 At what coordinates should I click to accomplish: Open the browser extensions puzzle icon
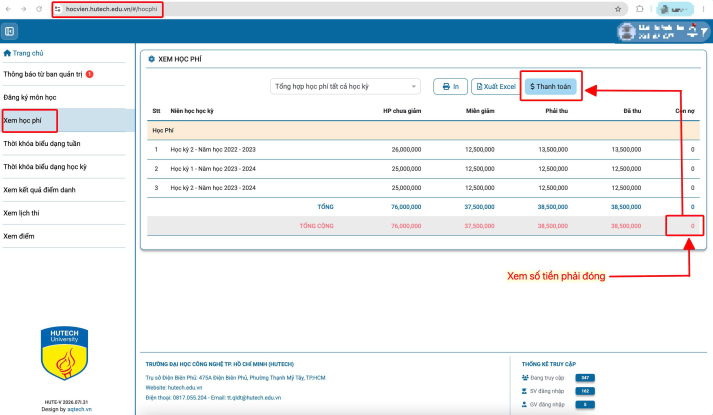639,9
